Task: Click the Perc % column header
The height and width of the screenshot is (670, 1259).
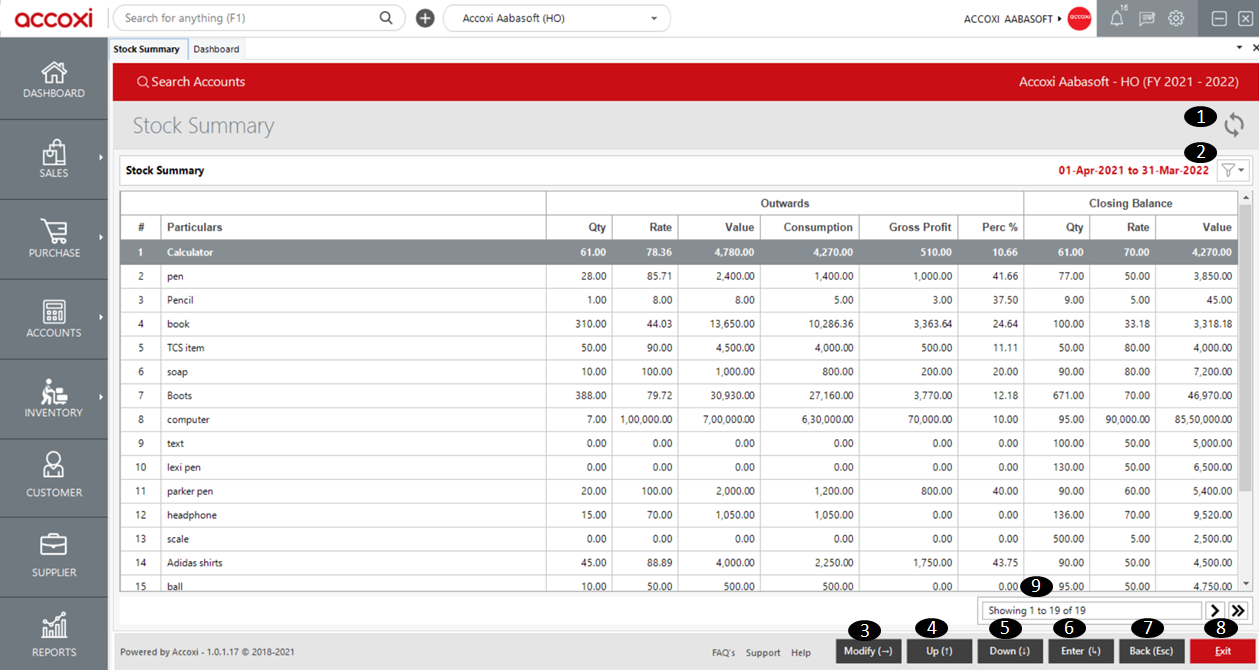Action: (990, 228)
